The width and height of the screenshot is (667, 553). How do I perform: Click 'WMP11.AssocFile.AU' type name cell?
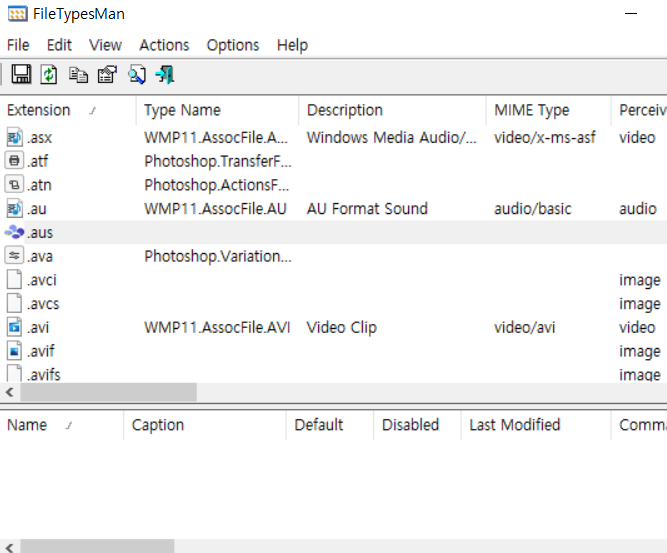click(x=215, y=209)
